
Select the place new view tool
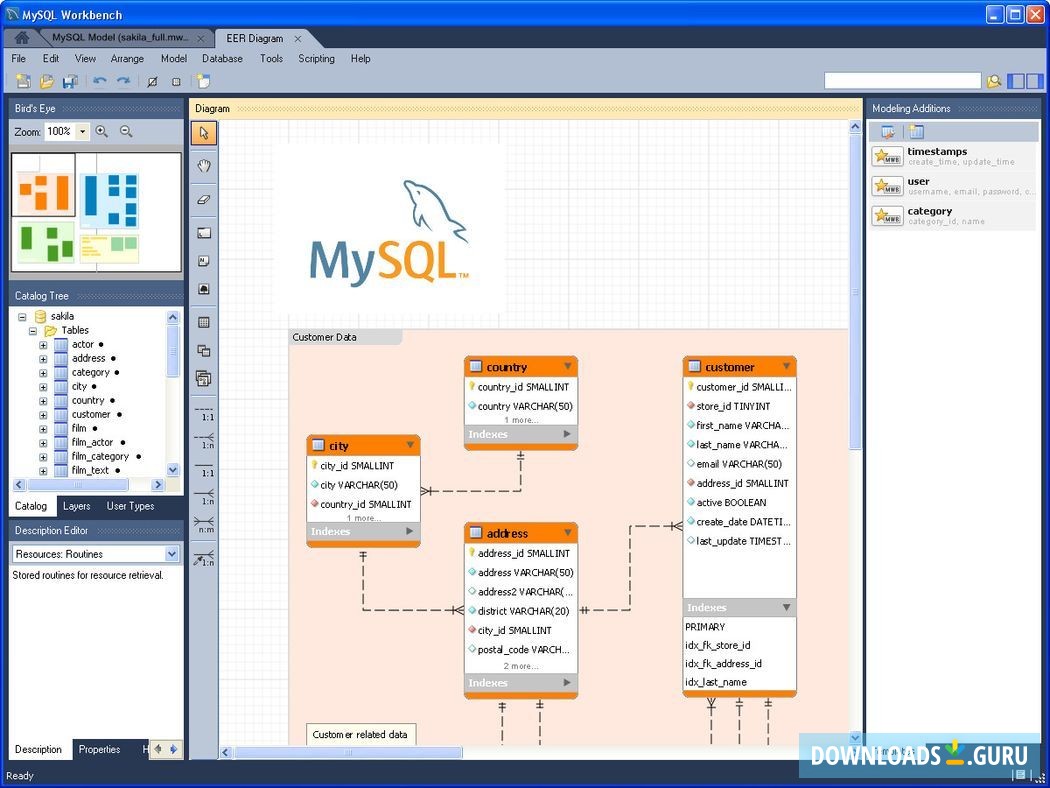tap(204, 350)
